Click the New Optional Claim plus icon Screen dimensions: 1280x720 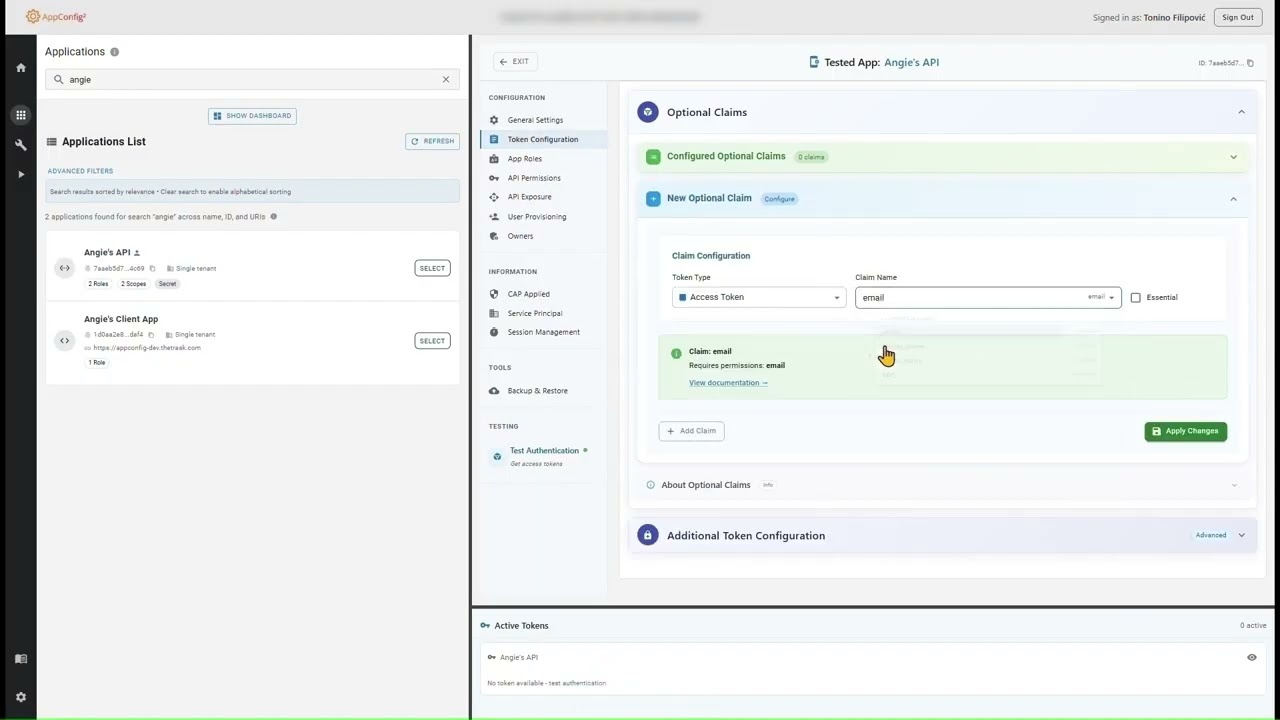pyautogui.click(x=653, y=199)
